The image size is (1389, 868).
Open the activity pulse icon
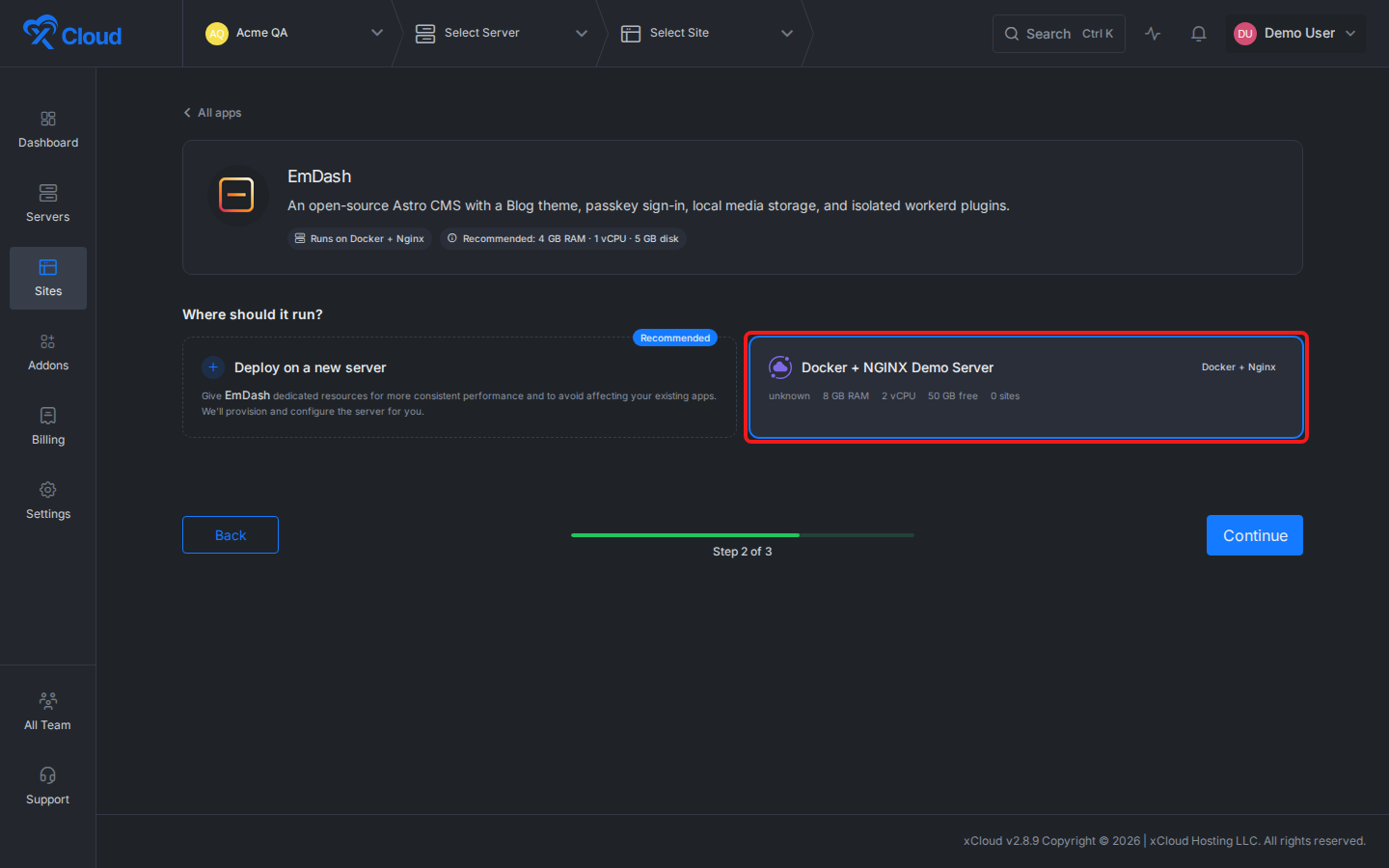(1153, 34)
